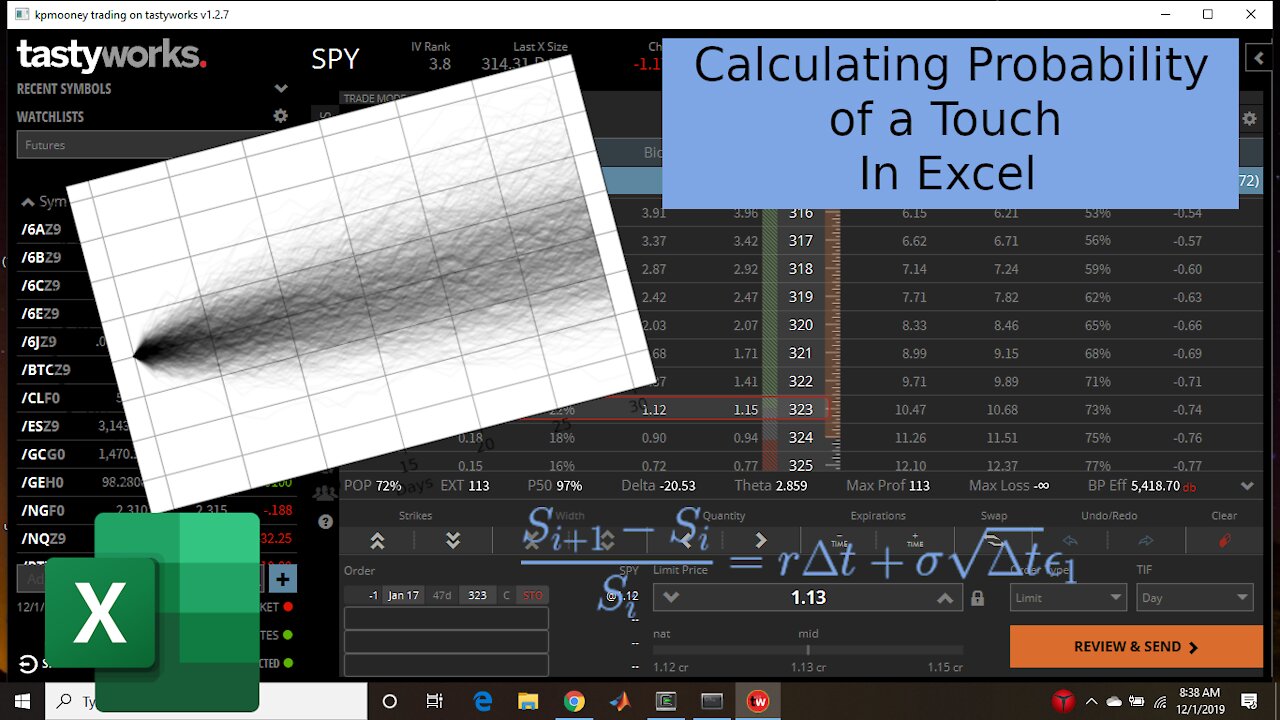The image size is (1280, 720).
Task: Increase quantity with right arrow
Action: point(761,540)
